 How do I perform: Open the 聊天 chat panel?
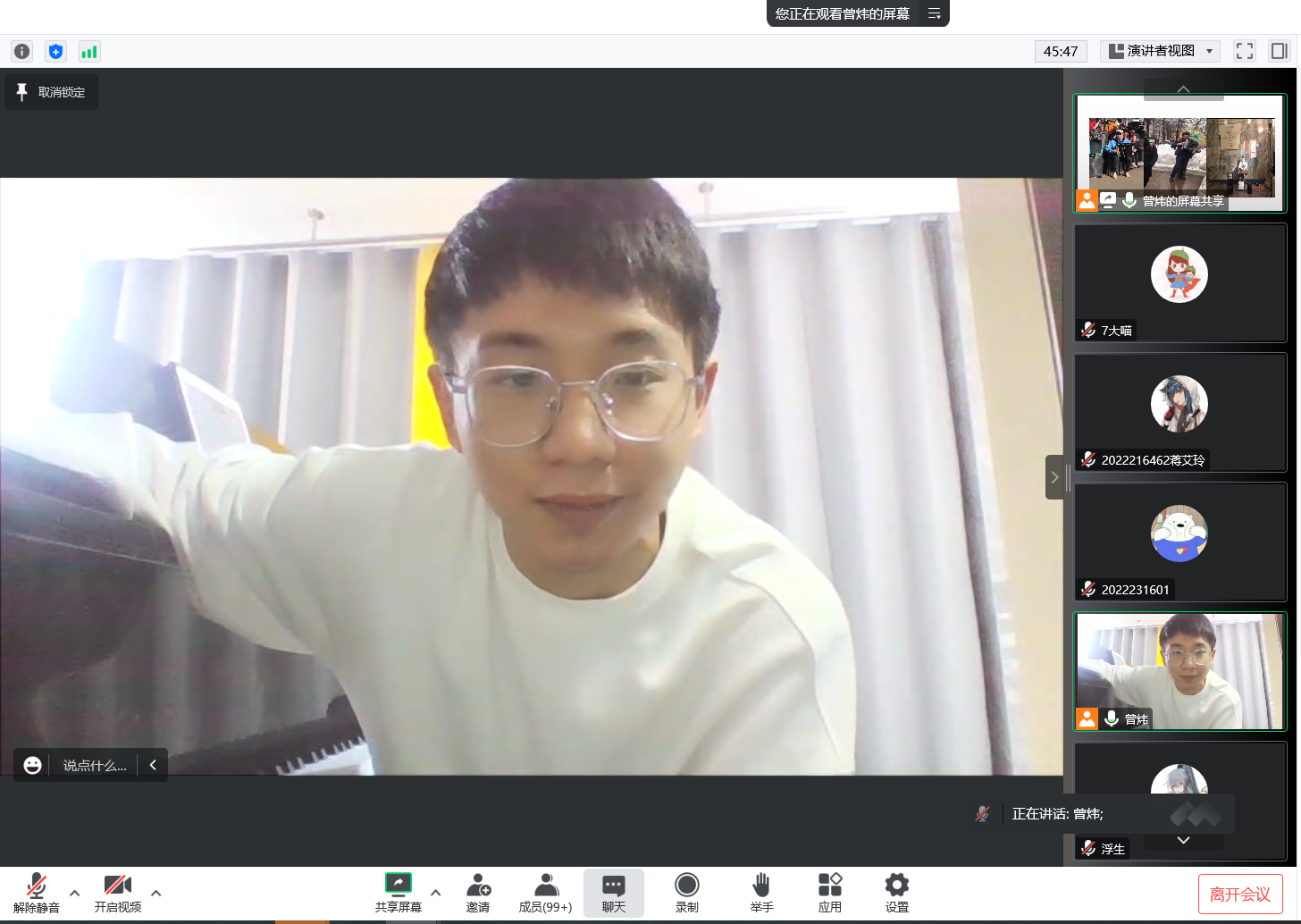(x=614, y=892)
